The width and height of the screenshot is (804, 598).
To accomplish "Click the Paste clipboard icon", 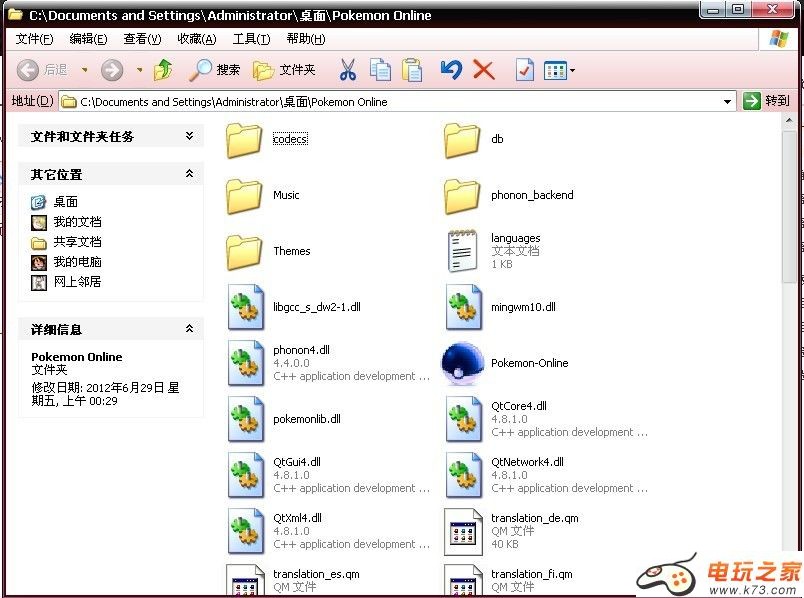I will click(x=412, y=70).
